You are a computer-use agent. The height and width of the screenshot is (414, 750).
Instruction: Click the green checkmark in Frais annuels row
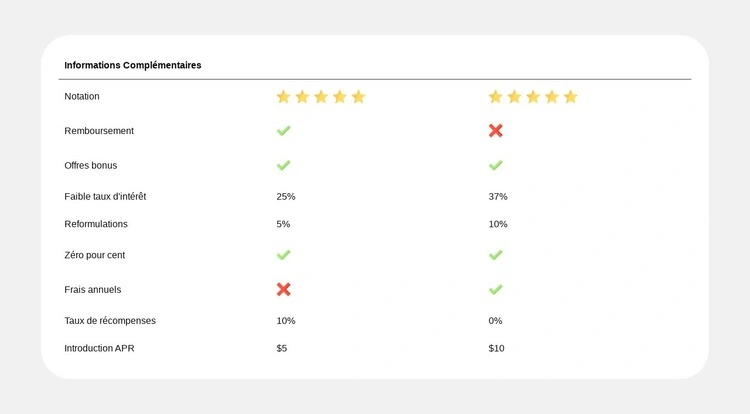496,289
